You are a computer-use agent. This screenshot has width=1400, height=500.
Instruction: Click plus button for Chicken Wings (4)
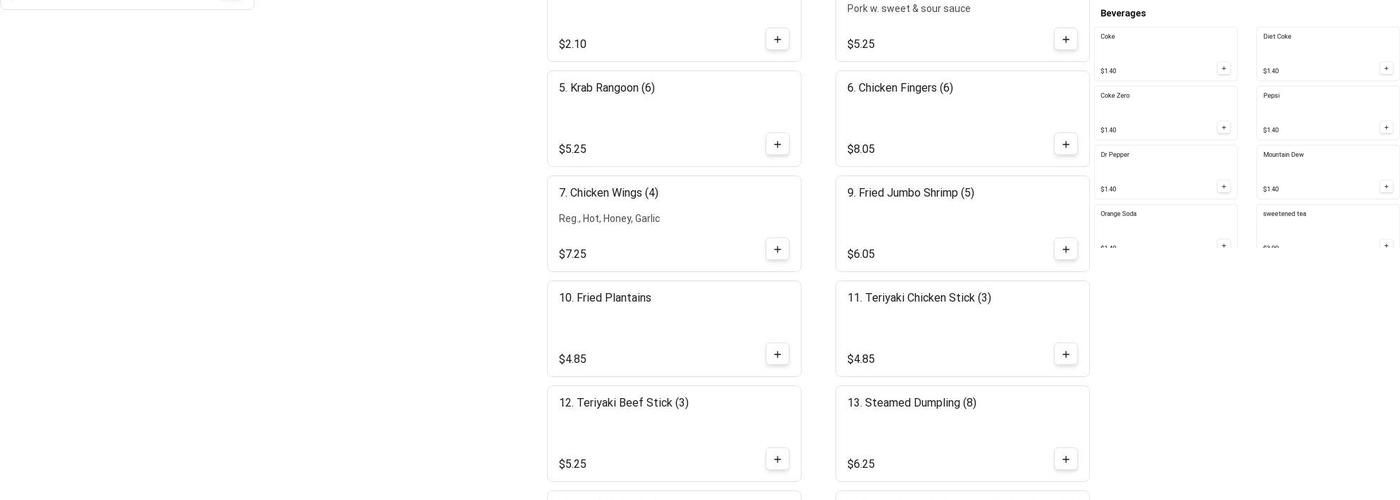coord(777,249)
